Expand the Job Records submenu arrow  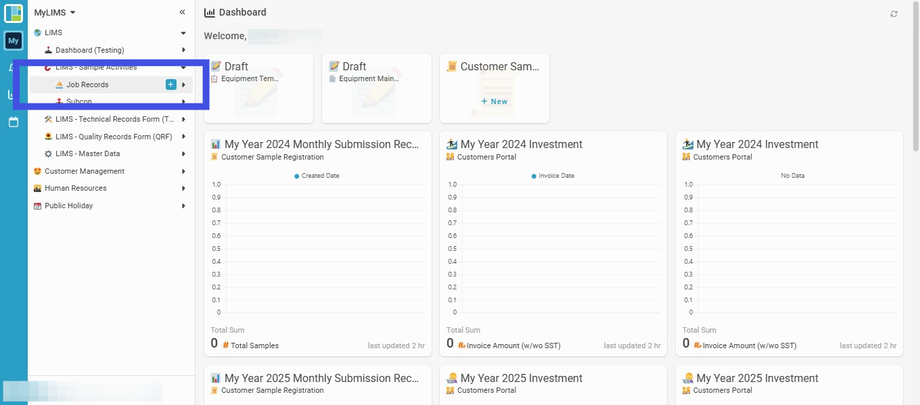184,85
